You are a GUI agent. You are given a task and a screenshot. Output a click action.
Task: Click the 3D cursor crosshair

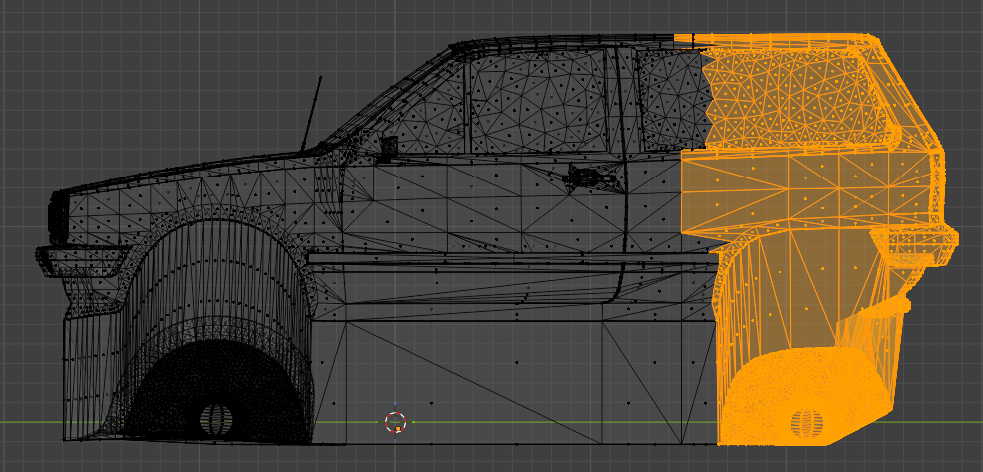pos(395,422)
